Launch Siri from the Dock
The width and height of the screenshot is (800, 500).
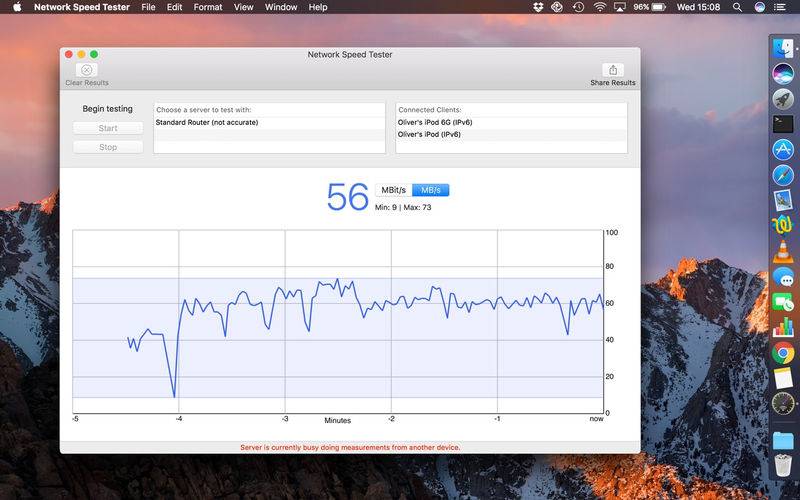[783, 73]
